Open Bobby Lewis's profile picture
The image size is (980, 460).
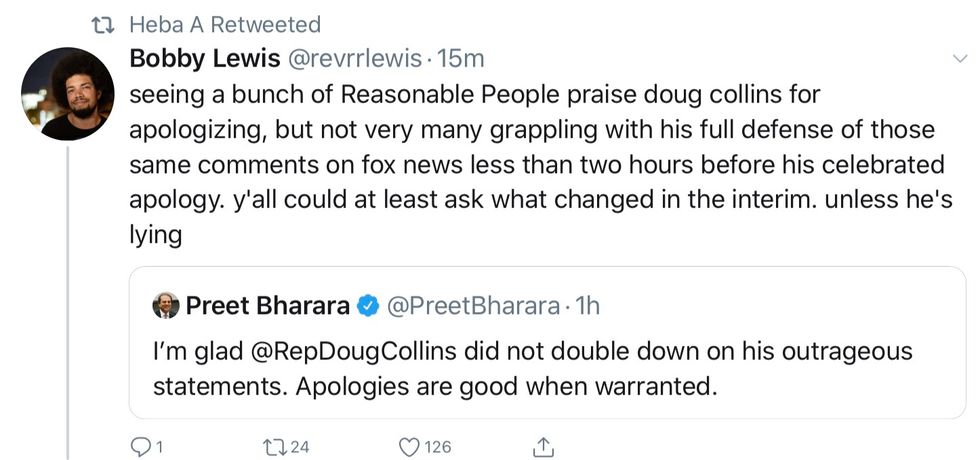[67, 95]
